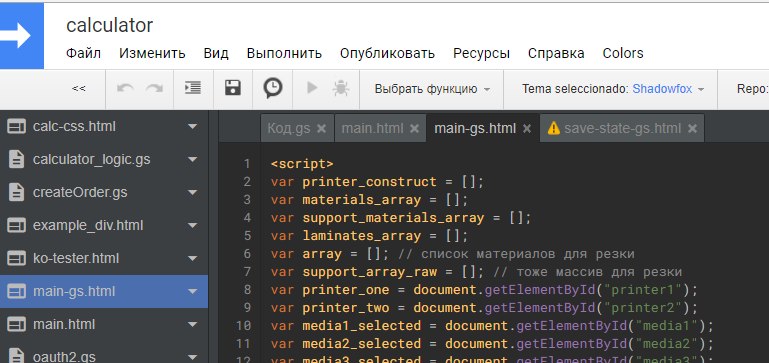Open the Выбрать функцию dropdown
This screenshot has width=769, height=363.
click(432, 89)
